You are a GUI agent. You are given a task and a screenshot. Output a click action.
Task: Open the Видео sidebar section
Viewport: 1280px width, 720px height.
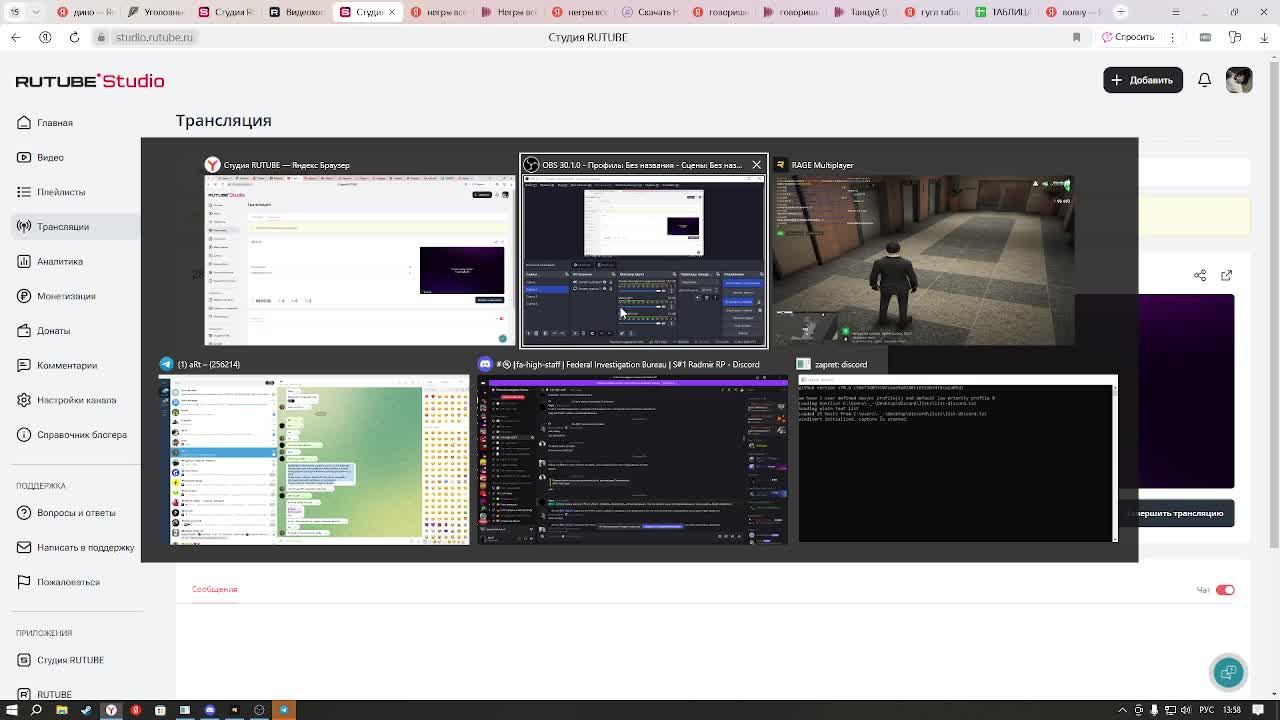(40, 157)
